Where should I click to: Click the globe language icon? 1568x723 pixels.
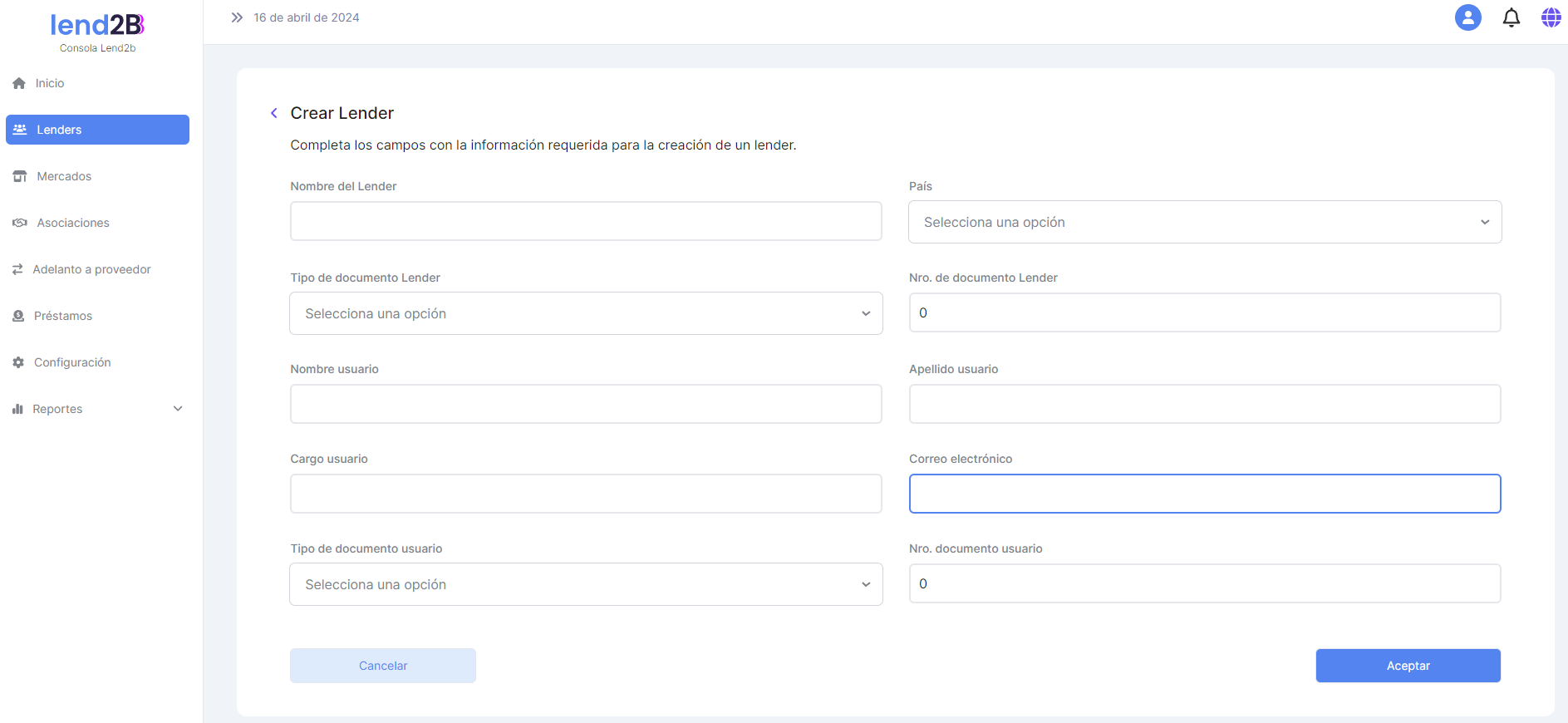tap(1551, 17)
